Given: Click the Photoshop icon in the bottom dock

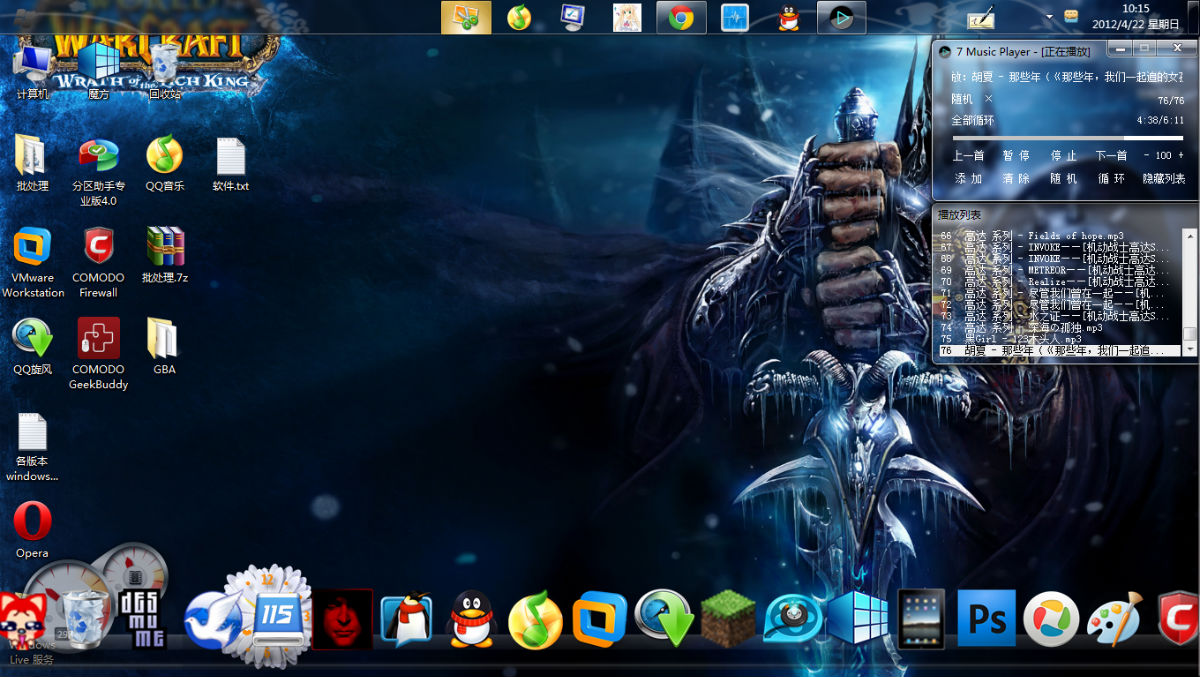Looking at the screenshot, I should [986, 618].
